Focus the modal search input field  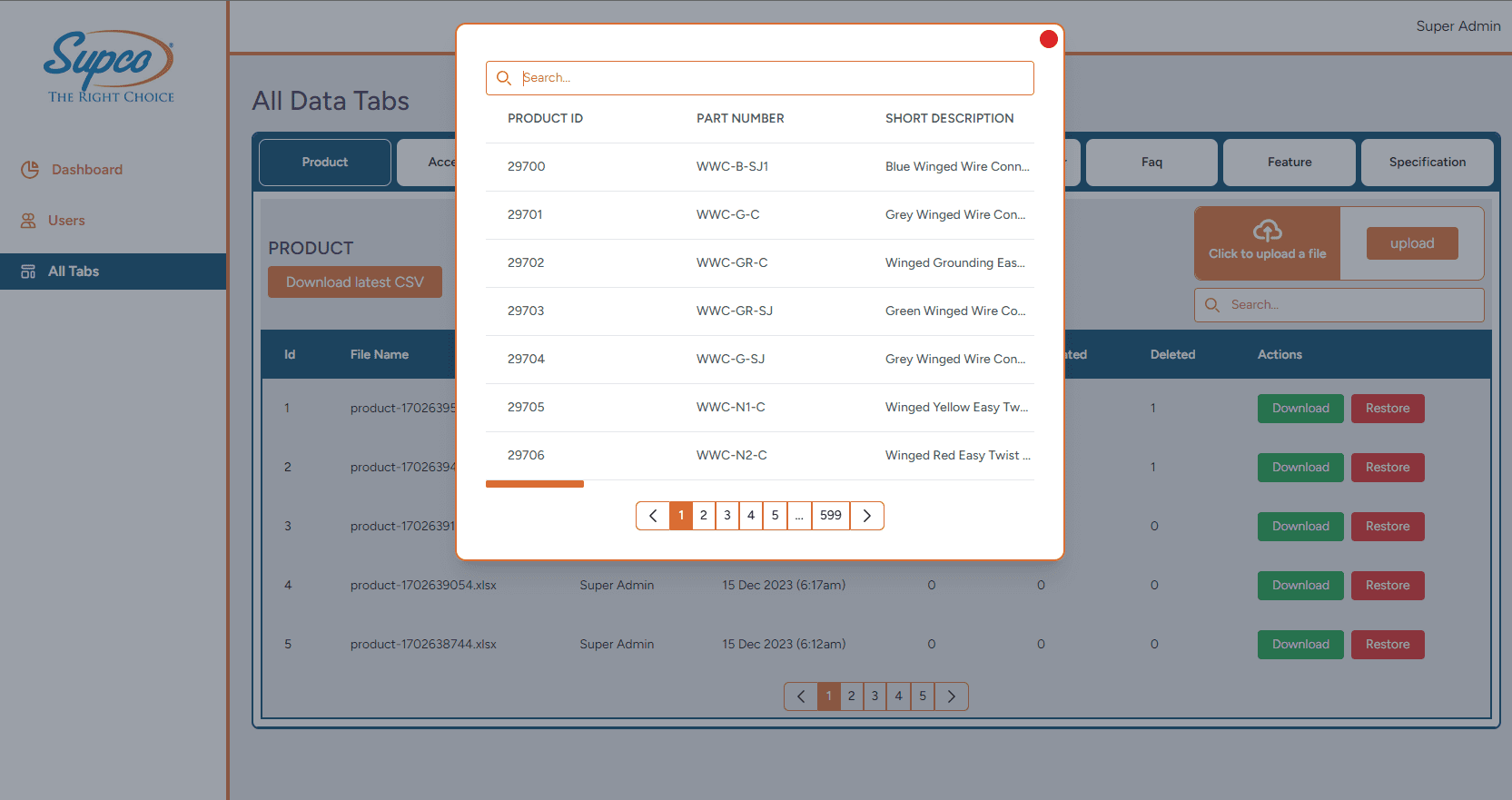[772, 78]
